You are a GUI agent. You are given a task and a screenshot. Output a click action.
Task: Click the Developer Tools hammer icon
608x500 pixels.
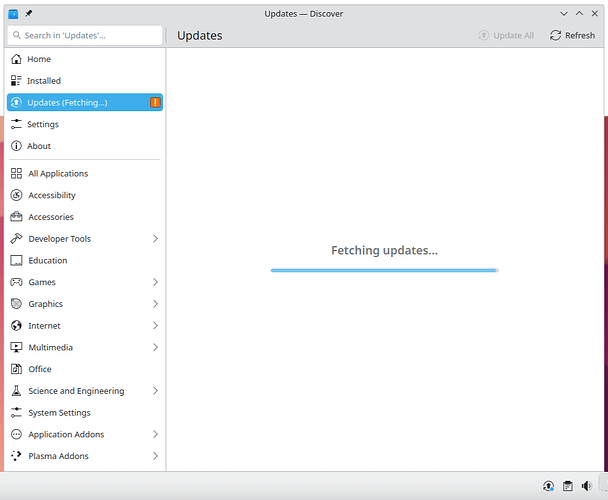click(x=16, y=239)
